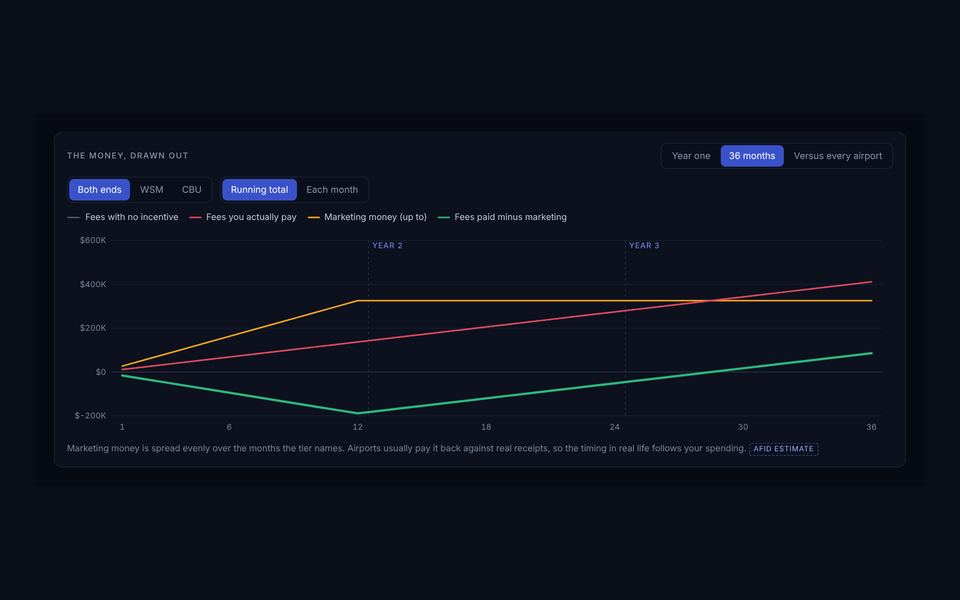Toggle the Fees you actually pay legend
The image size is (960, 600).
click(243, 217)
